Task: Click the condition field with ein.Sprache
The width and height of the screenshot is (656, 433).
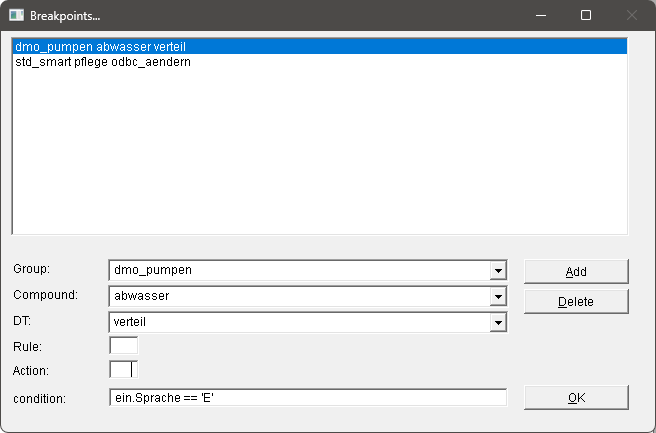Action: click(x=308, y=397)
